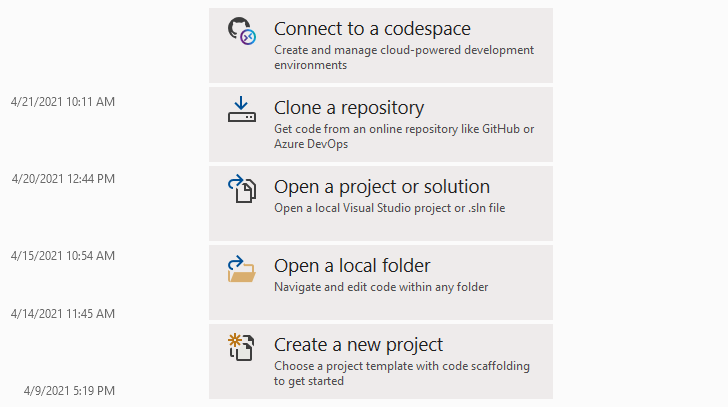The width and height of the screenshot is (728, 407).
Task: Click the project template scaffolding description
Action: coord(402,373)
